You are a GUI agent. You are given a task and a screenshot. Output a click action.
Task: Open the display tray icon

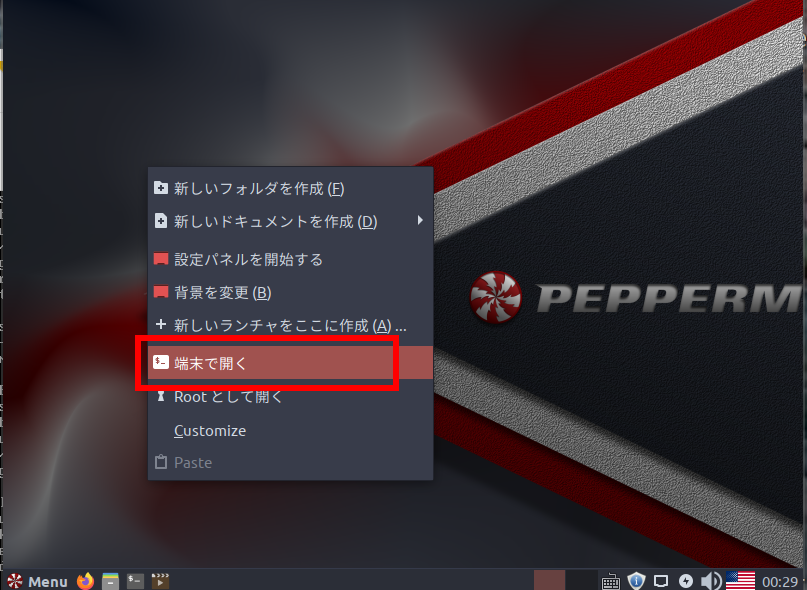(661, 582)
